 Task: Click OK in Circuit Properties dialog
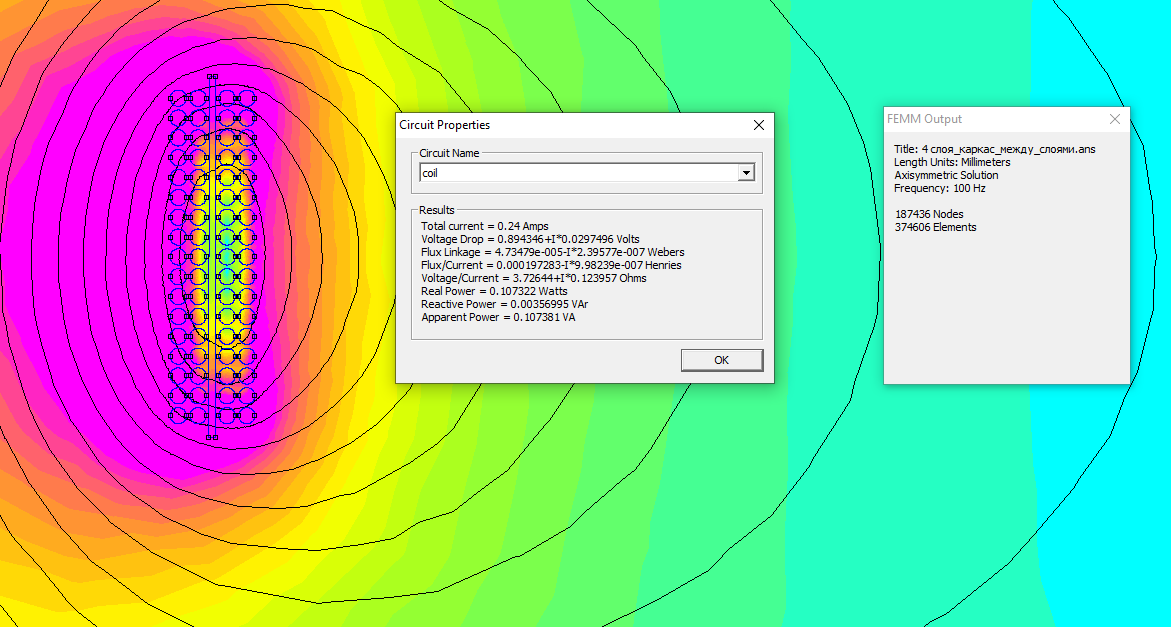coord(721,360)
